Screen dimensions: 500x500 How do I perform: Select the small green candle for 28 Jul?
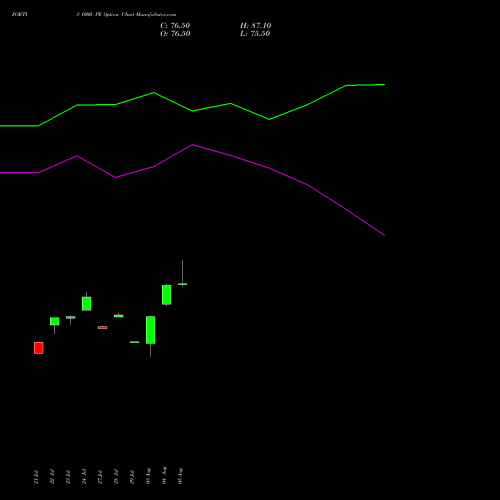tap(119, 316)
